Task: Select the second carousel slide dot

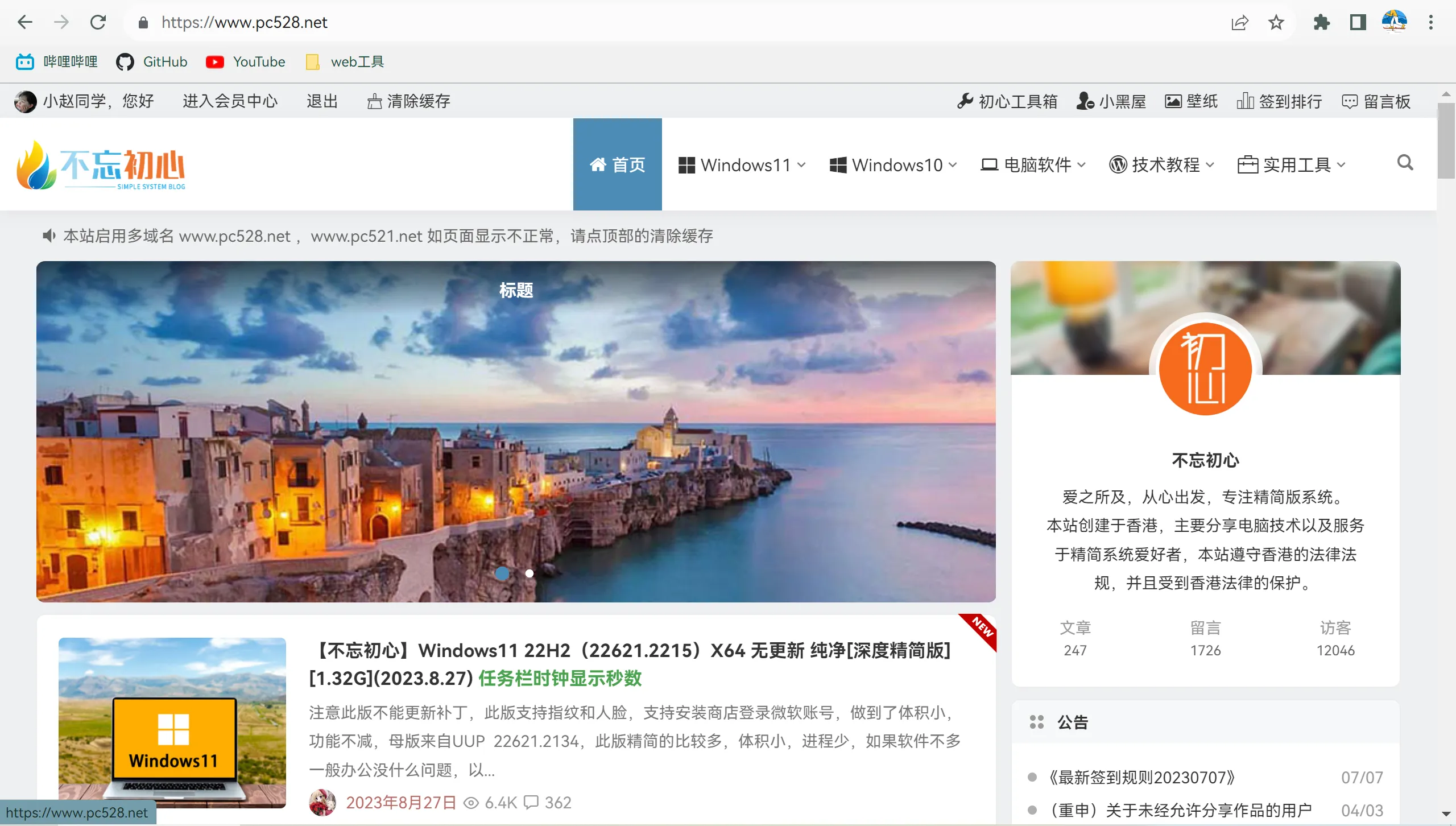Action: (x=530, y=573)
